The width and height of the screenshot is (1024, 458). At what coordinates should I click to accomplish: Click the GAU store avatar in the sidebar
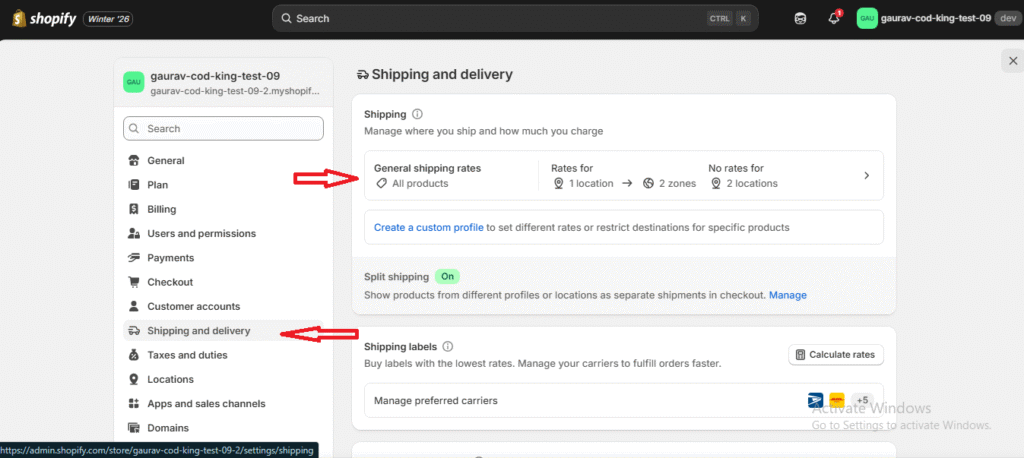(x=134, y=83)
